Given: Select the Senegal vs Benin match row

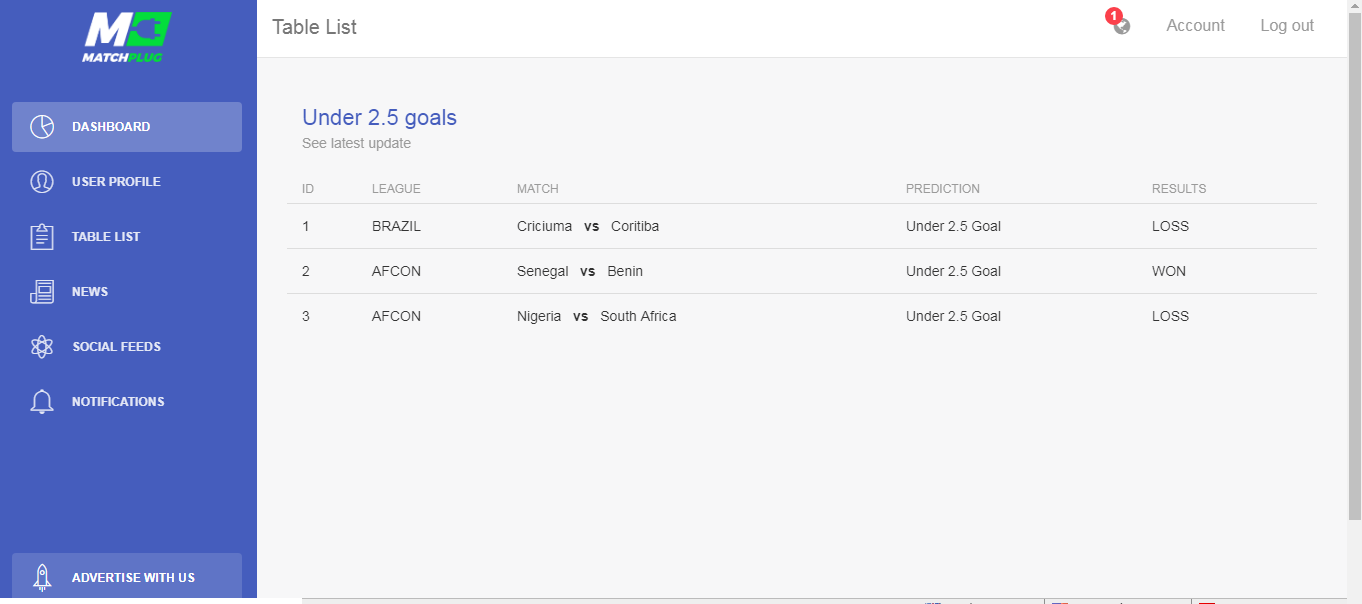Looking at the screenshot, I should pyautogui.click(x=802, y=271).
